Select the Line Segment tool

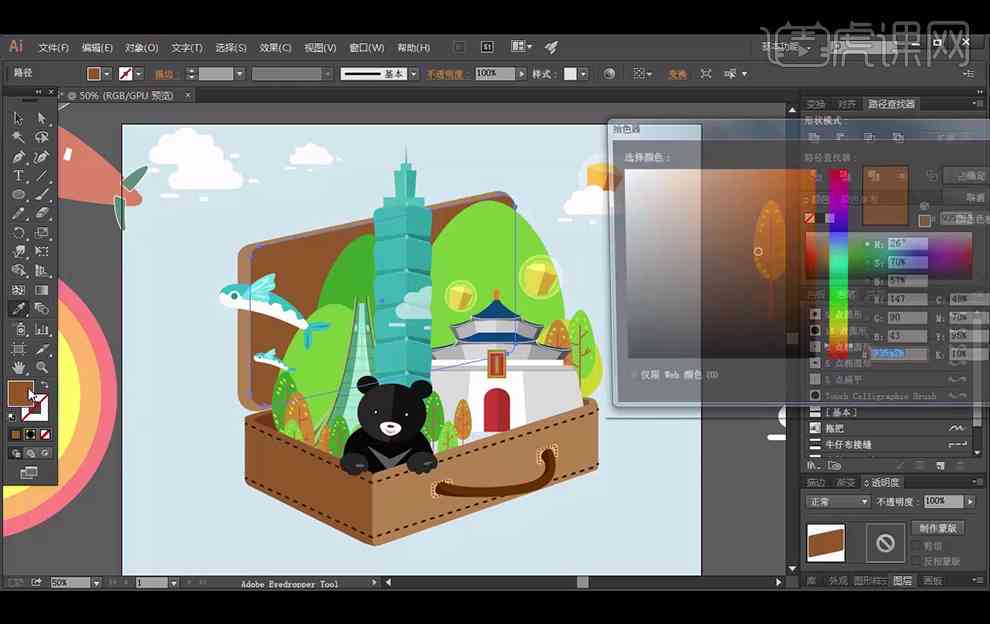click(42, 176)
